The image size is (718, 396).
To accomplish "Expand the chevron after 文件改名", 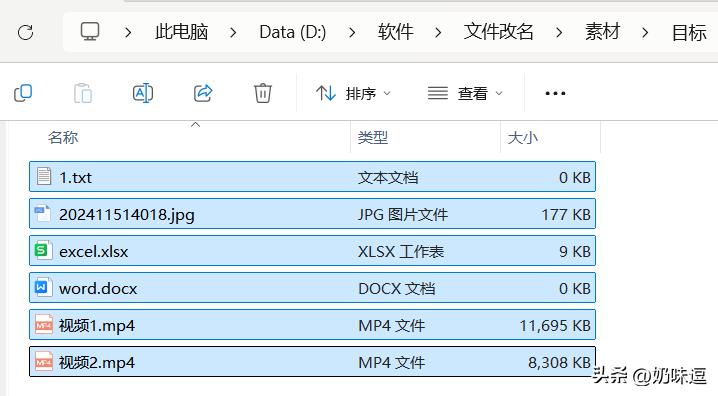I will [559, 33].
